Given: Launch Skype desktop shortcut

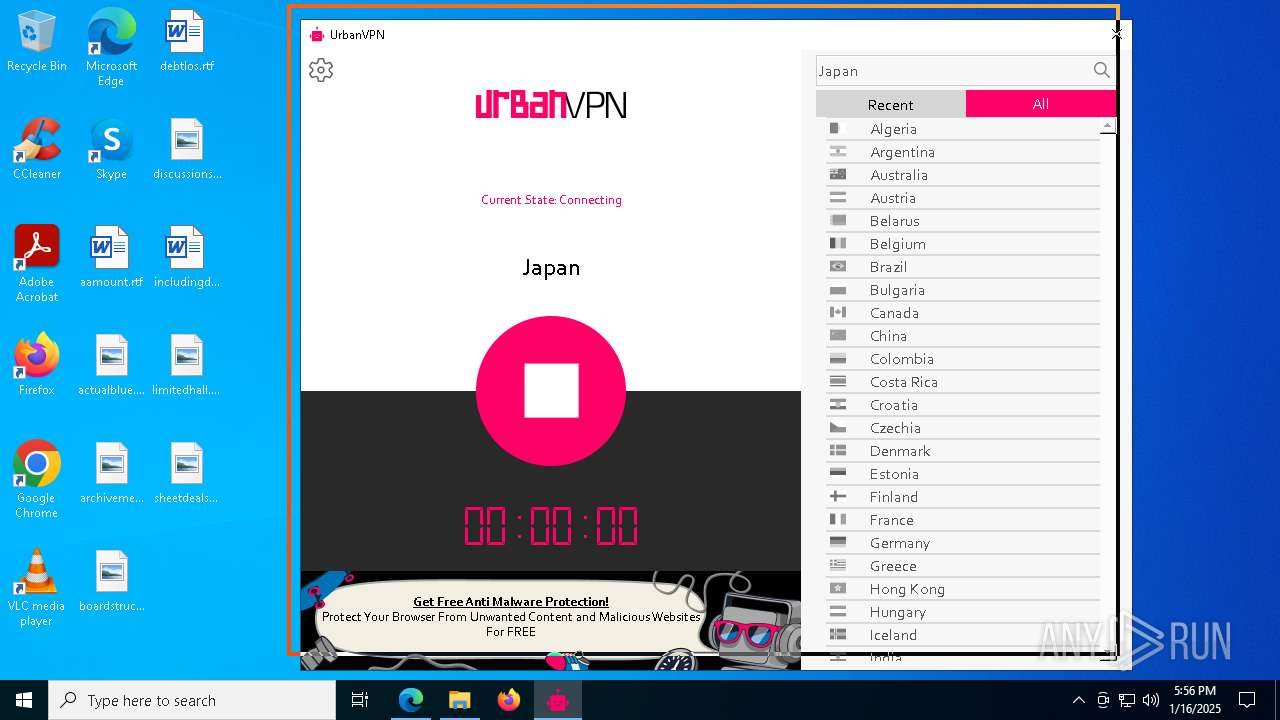Looking at the screenshot, I should click(111, 150).
